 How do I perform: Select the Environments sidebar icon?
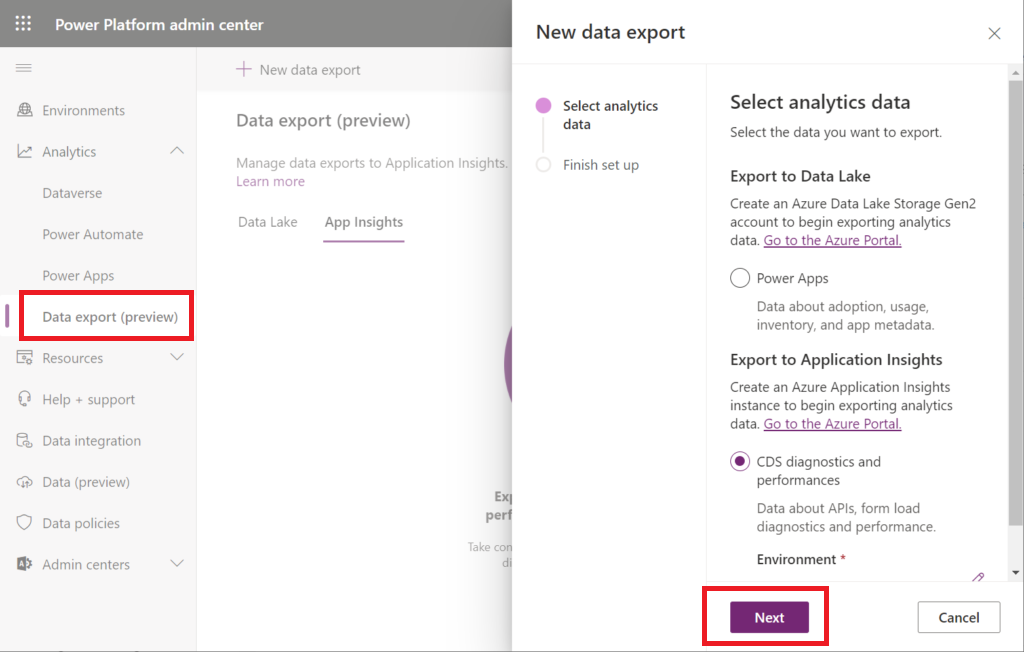pos(27,110)
